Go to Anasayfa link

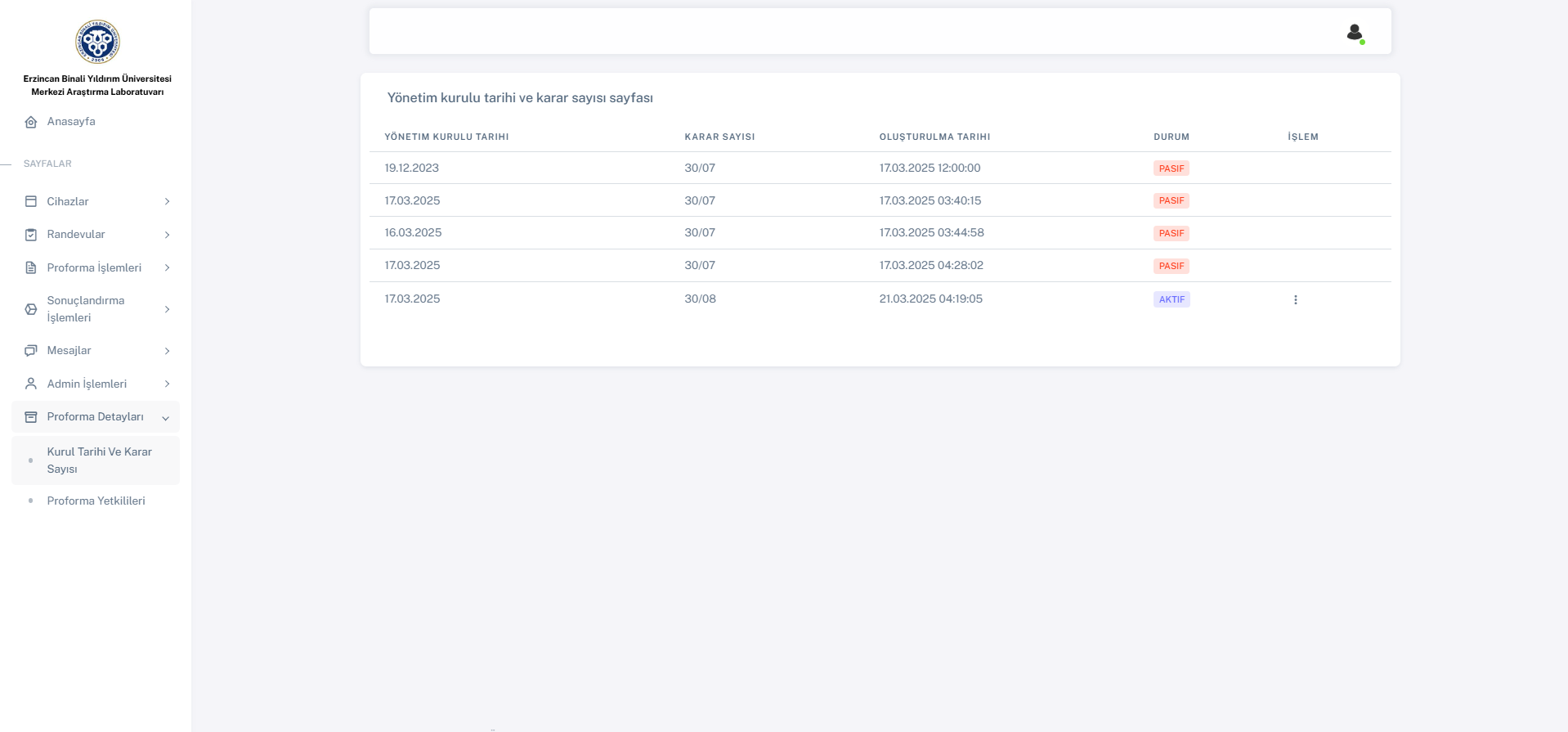tap(71, 121)
